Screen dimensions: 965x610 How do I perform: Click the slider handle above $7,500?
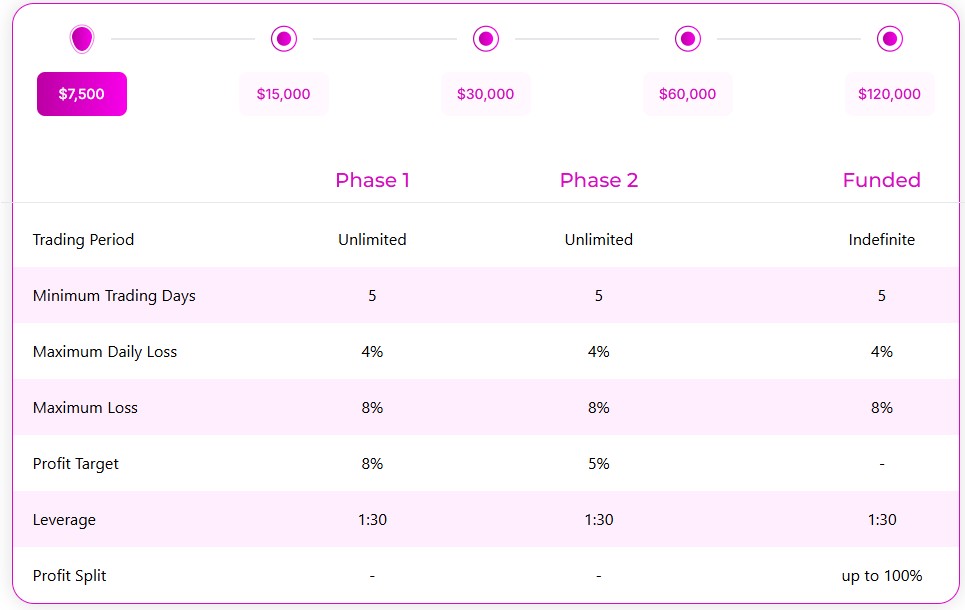tap(82, 39)
